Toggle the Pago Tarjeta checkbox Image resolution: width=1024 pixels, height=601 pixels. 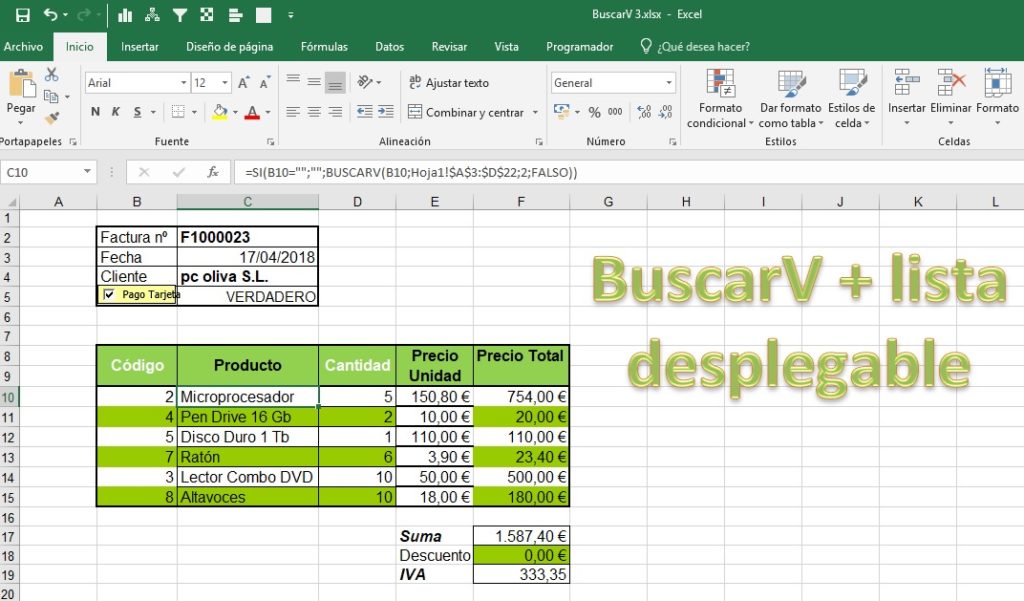[109, 295]
